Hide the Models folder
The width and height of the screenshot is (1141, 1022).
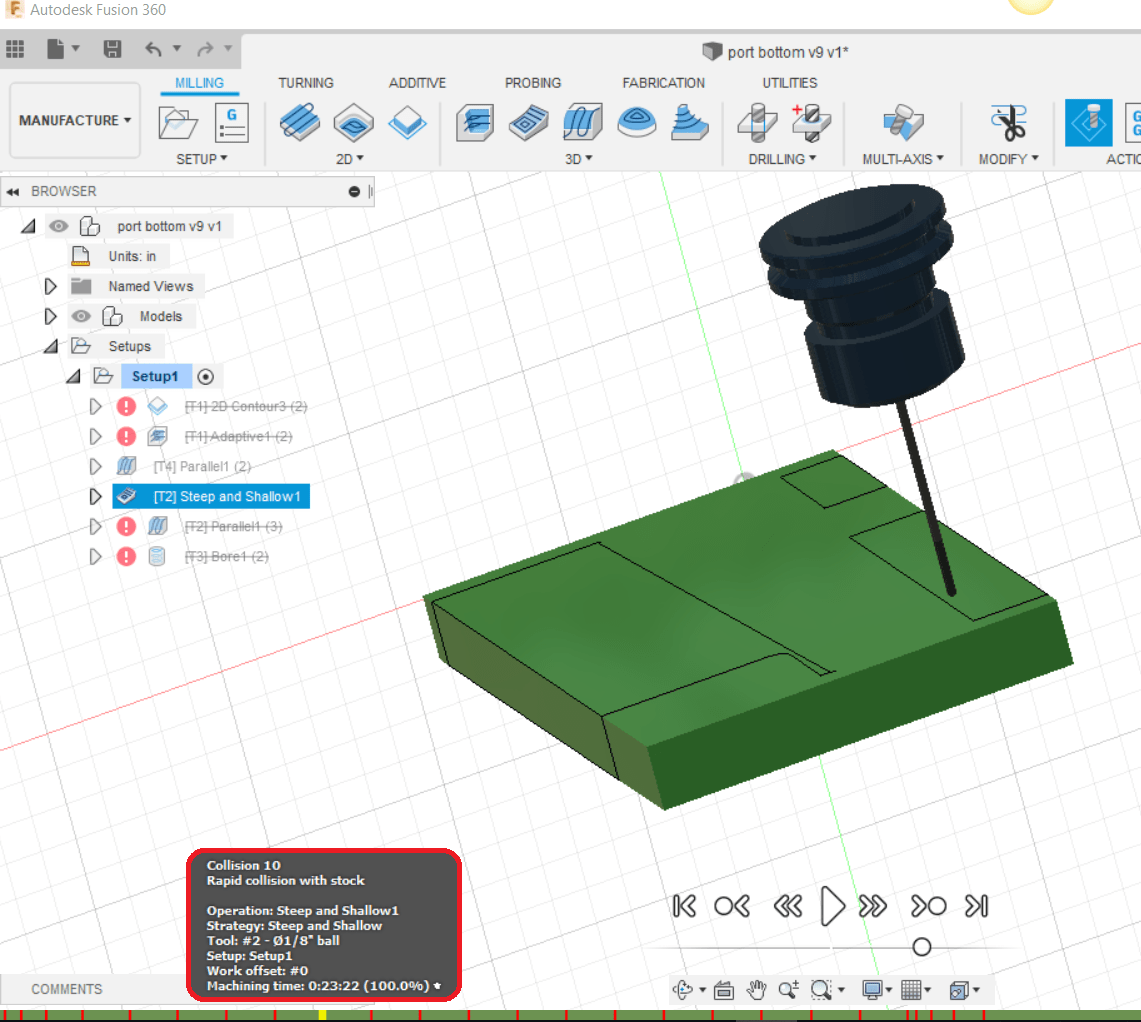coord(81,316)
